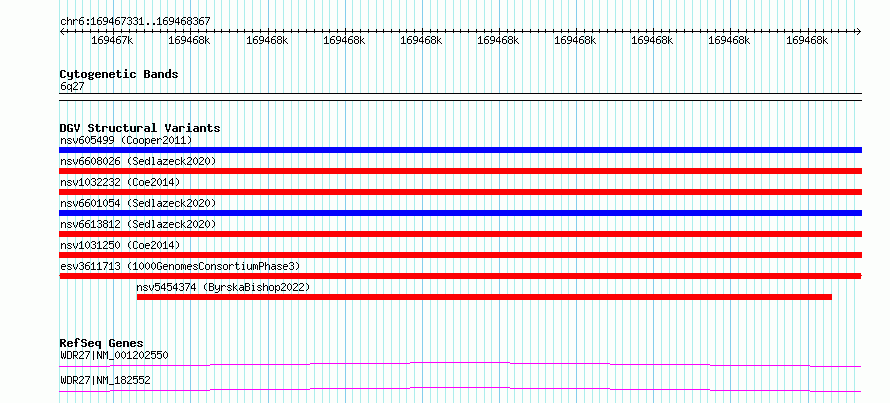Click the red bar under nsv1031250
Viewport: 890px width, 403px height.
click(460, 255)
